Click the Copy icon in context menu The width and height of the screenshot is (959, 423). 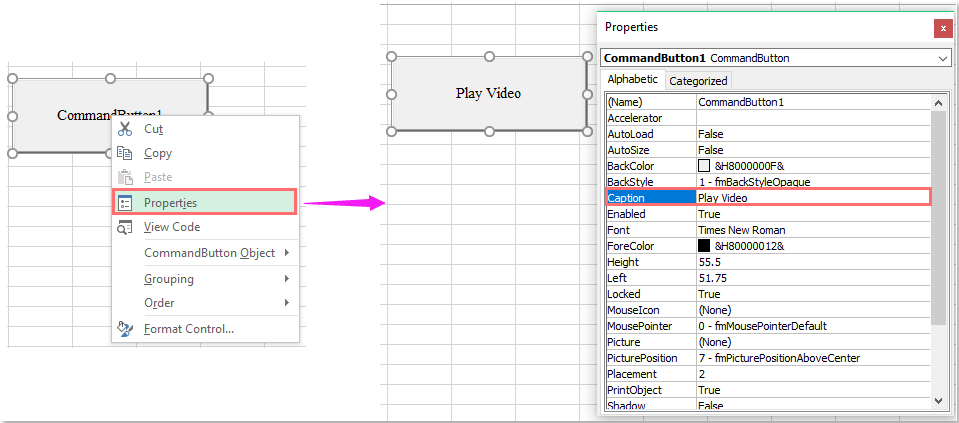point(125,153)
